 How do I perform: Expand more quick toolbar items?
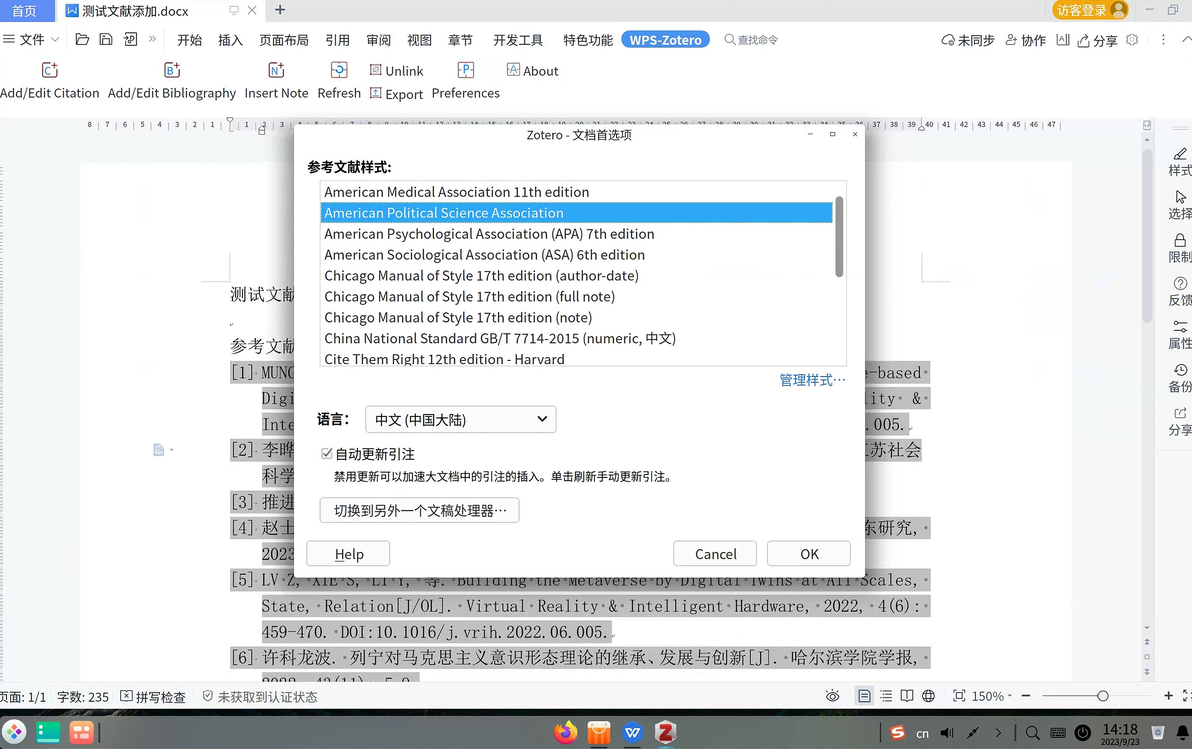point(152,40)
